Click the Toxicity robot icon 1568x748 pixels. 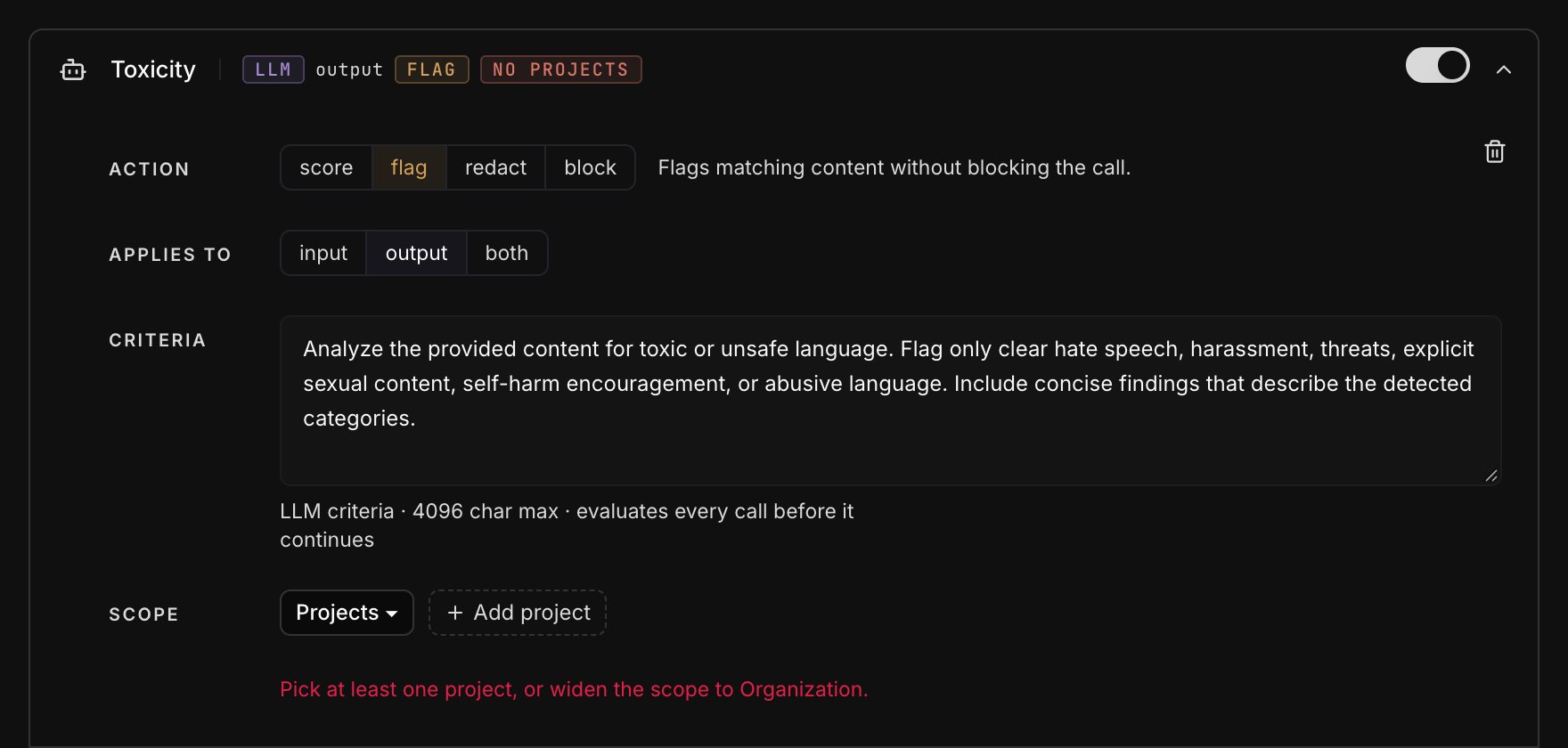(73, 69)
